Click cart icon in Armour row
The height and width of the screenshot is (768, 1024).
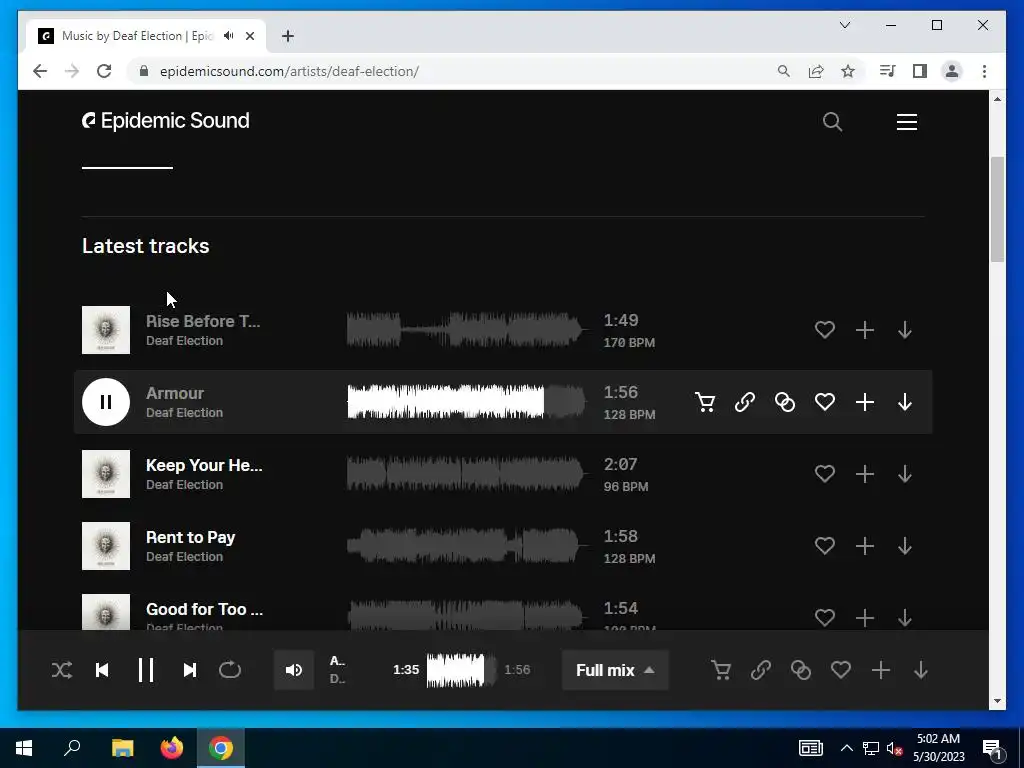tap(705, 402)
